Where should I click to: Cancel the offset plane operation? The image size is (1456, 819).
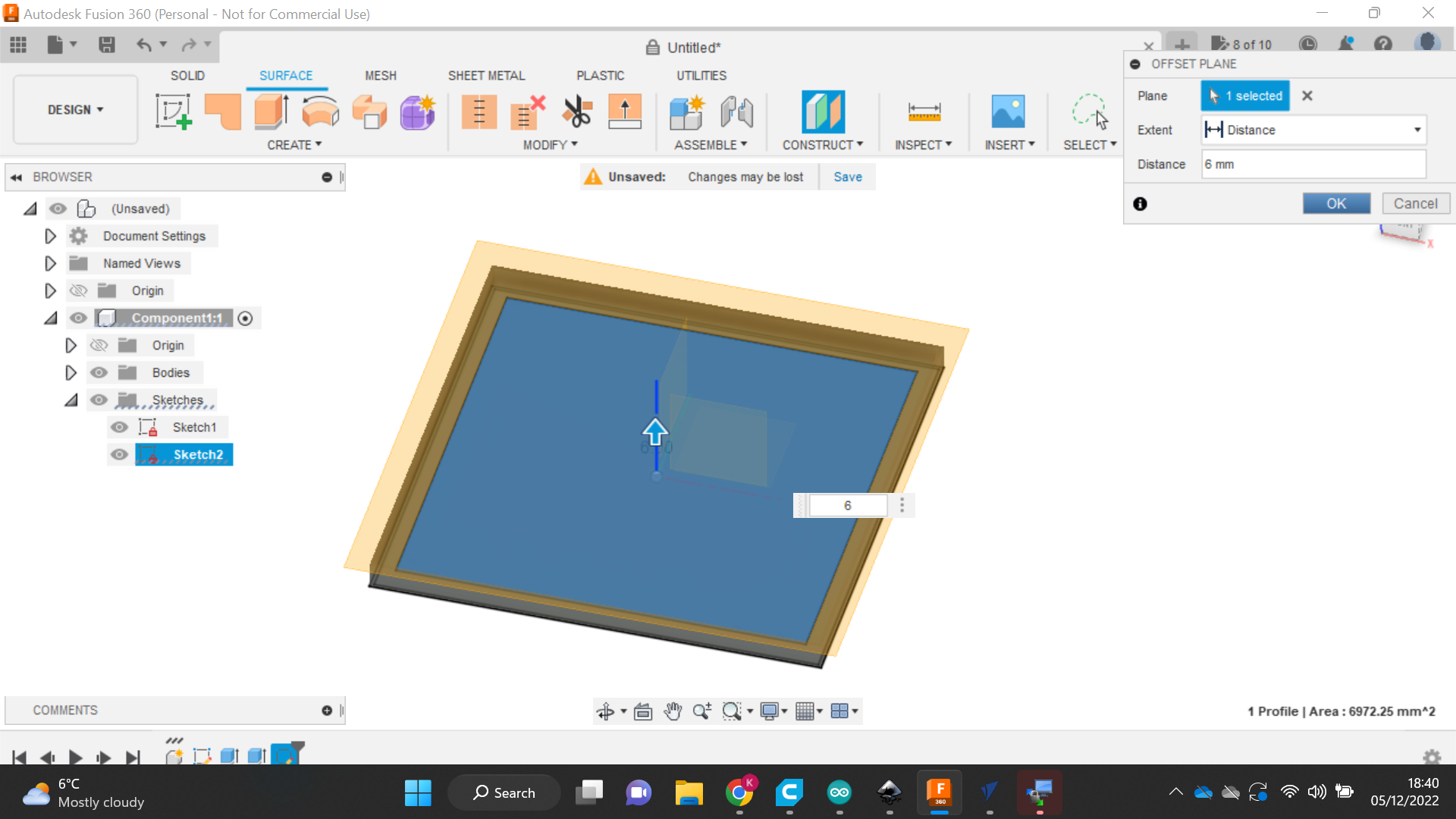[1416, 204]
